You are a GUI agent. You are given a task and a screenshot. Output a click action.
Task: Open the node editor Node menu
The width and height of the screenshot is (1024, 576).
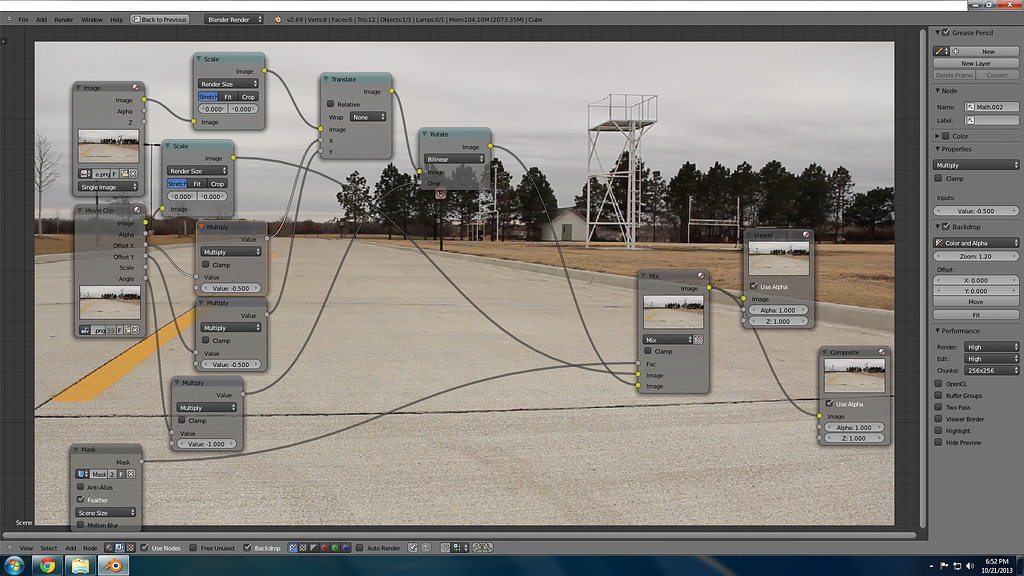point(90,549)
